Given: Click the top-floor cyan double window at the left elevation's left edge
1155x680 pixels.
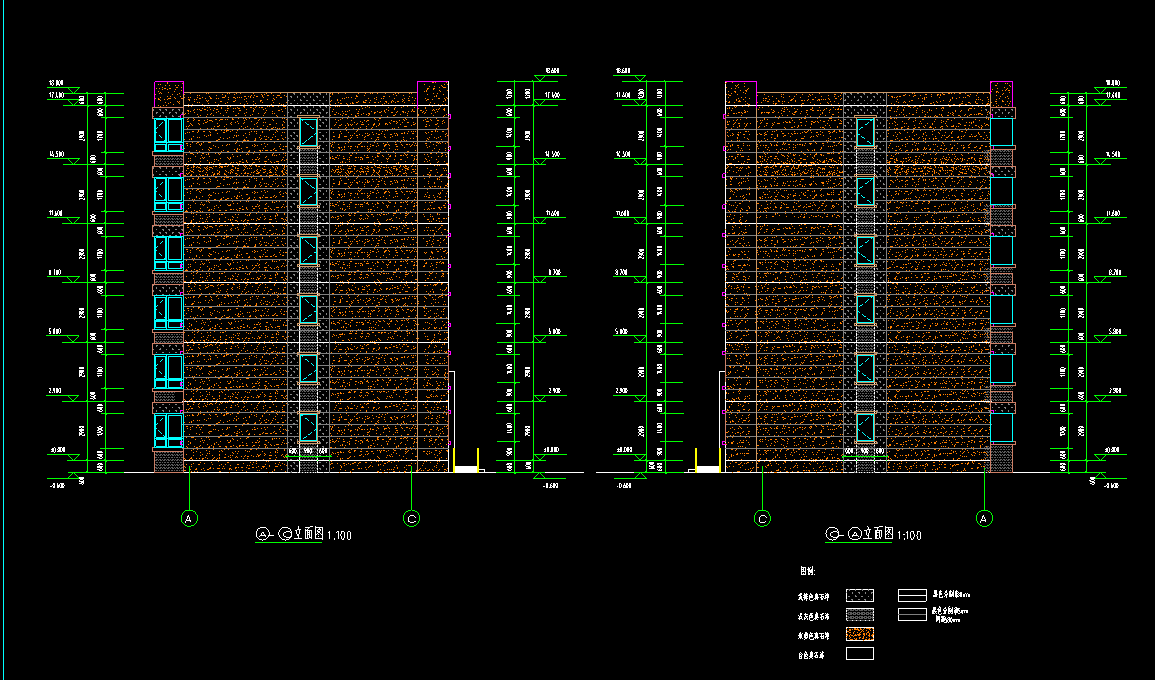Looking at the screenshot, I should (x=168, y=134).
